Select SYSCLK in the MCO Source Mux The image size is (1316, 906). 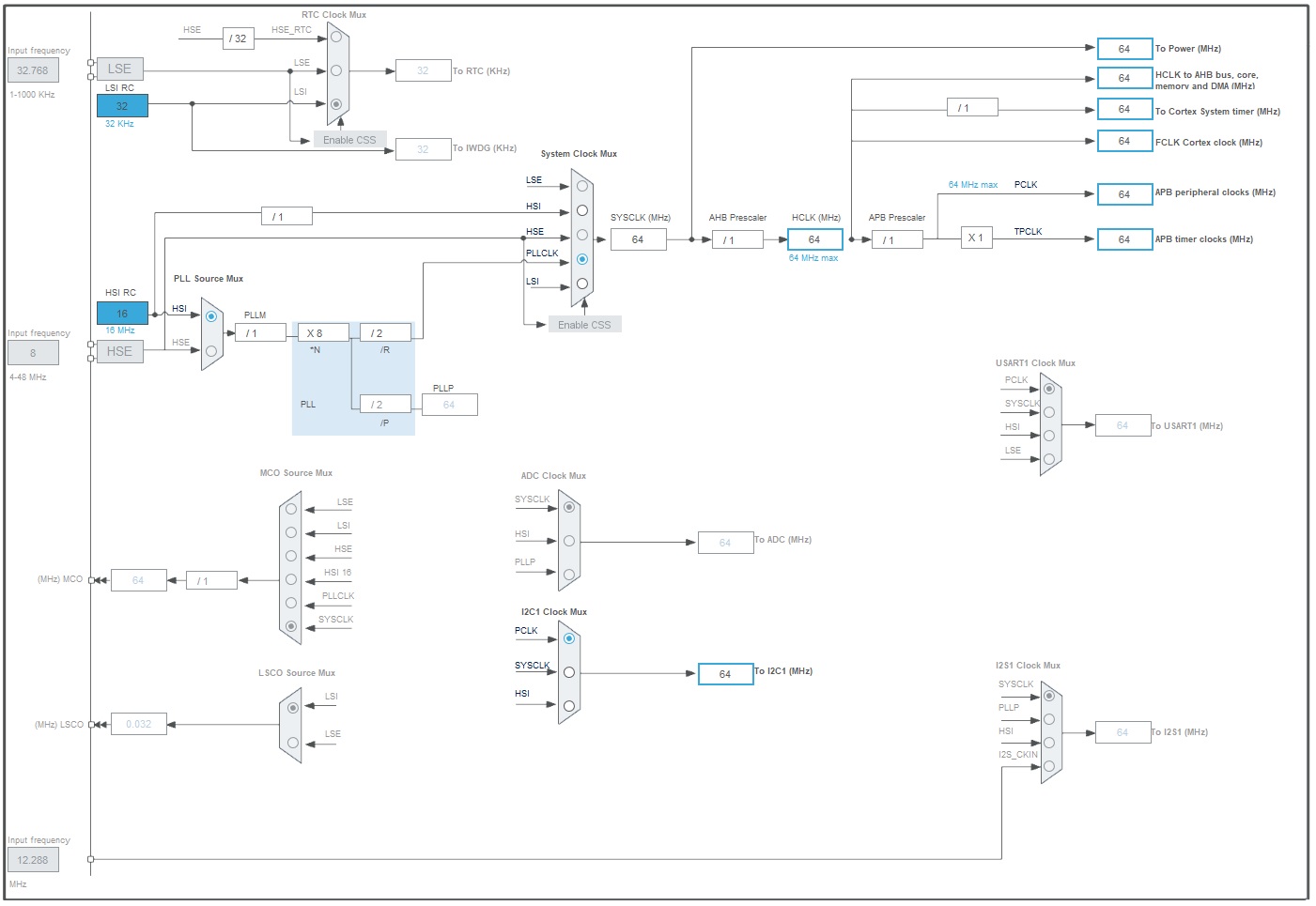click(x=291, y=626)
